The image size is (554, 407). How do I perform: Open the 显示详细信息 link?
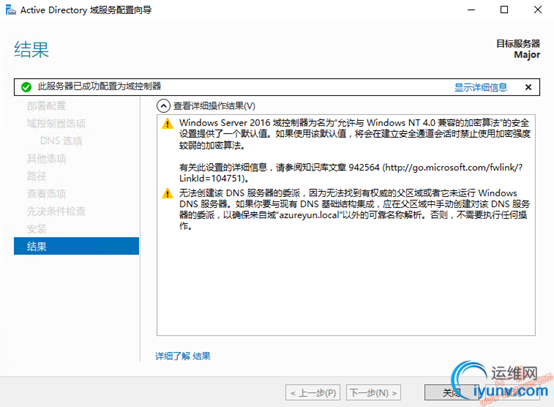481,87
